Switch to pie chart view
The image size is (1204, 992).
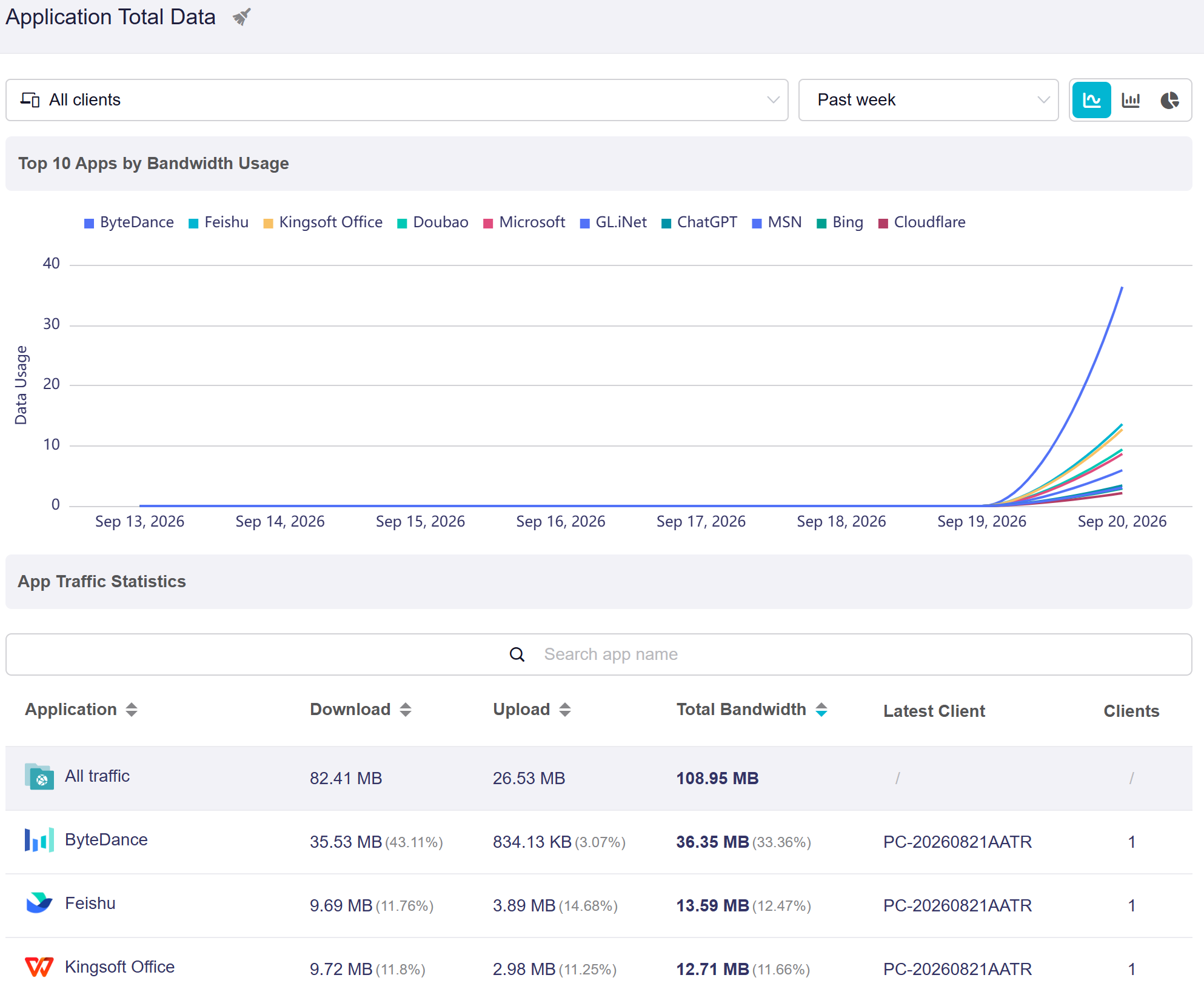1169,100
